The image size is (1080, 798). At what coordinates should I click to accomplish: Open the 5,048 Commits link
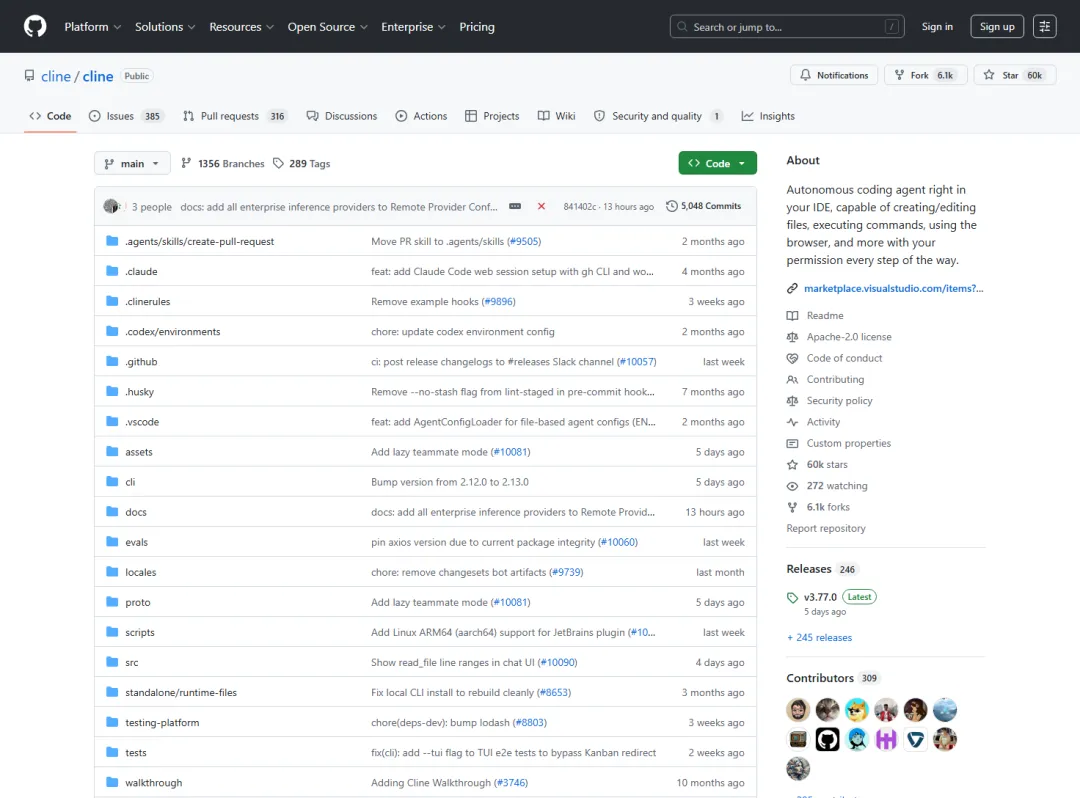[x=703, y=206]
